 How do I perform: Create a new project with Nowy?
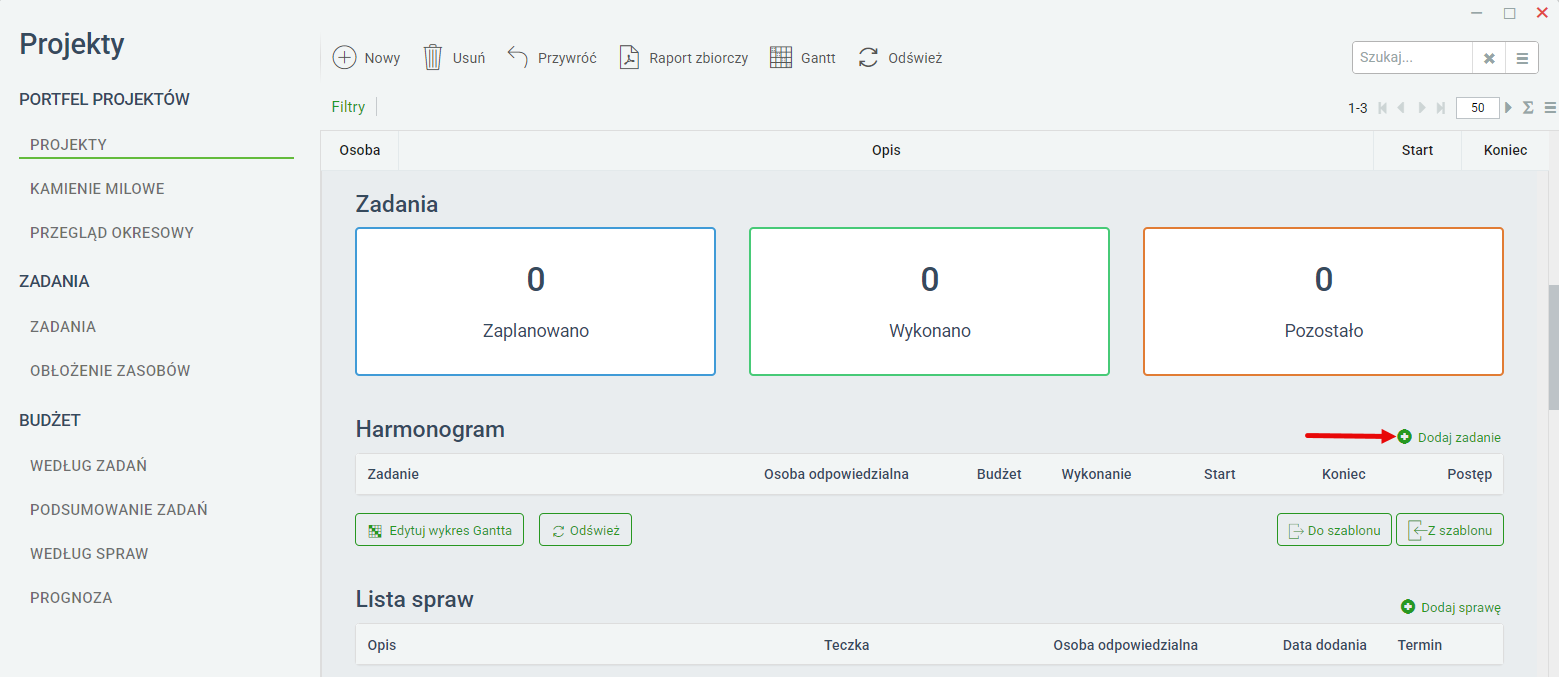[366, 58]
